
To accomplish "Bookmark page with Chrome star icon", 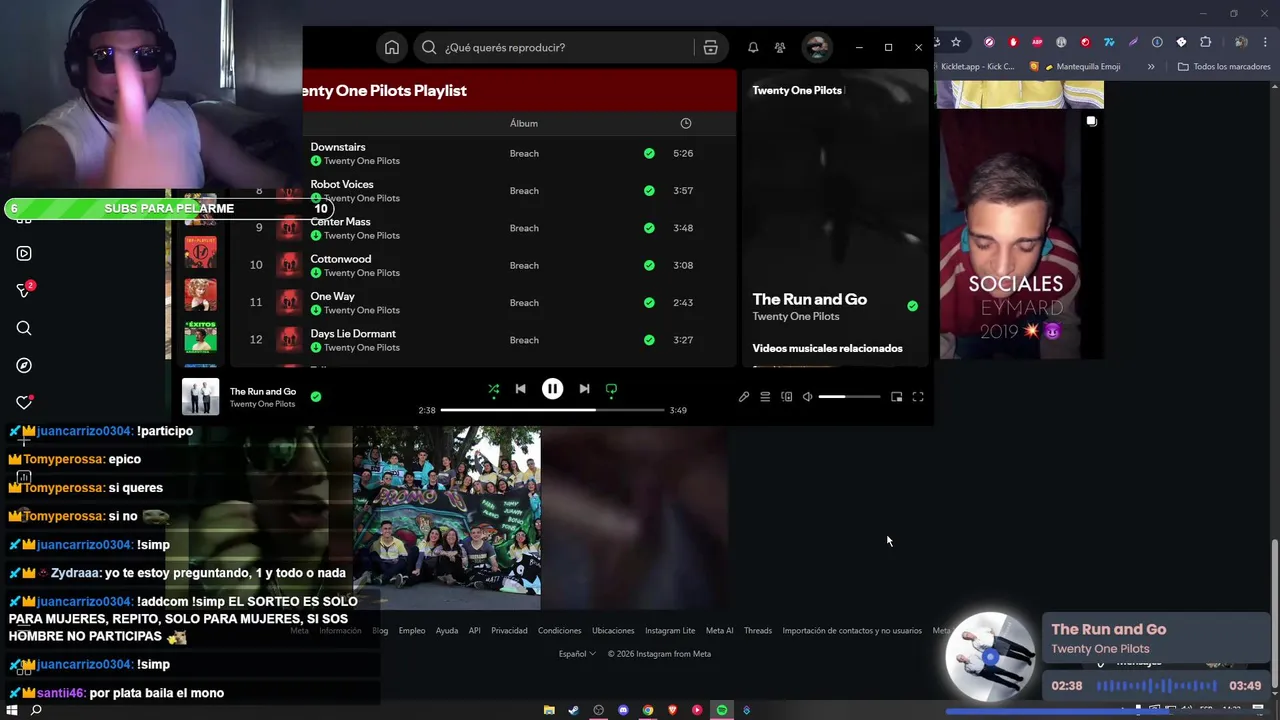I will pos(956,42).
